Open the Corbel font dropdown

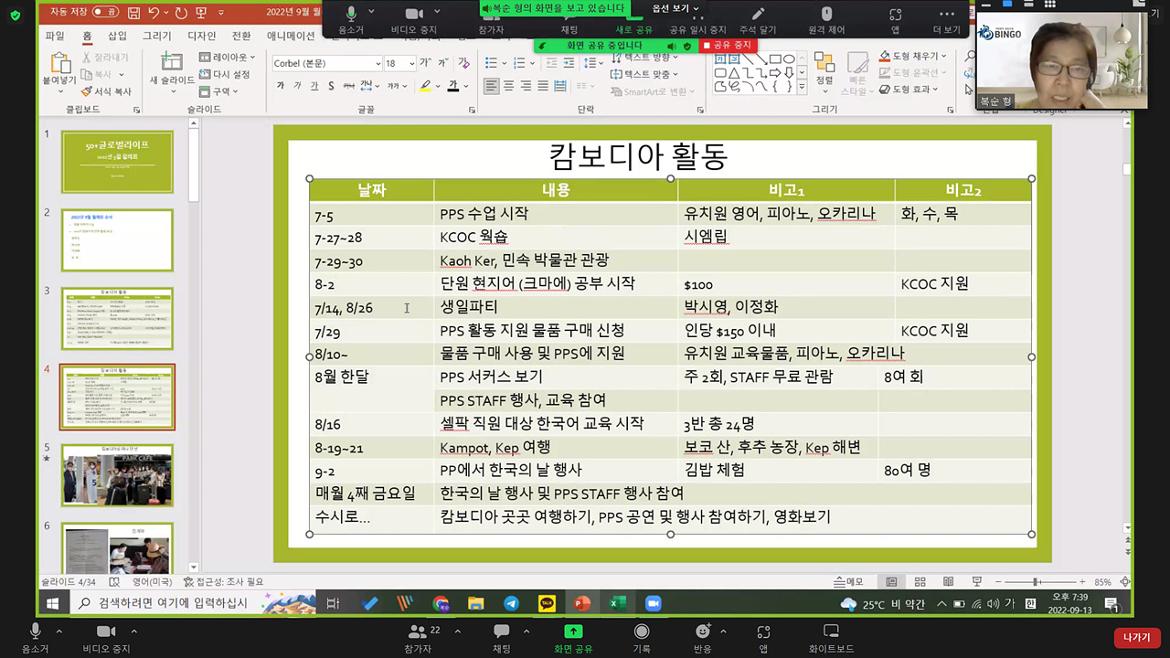tap(377, 62)
